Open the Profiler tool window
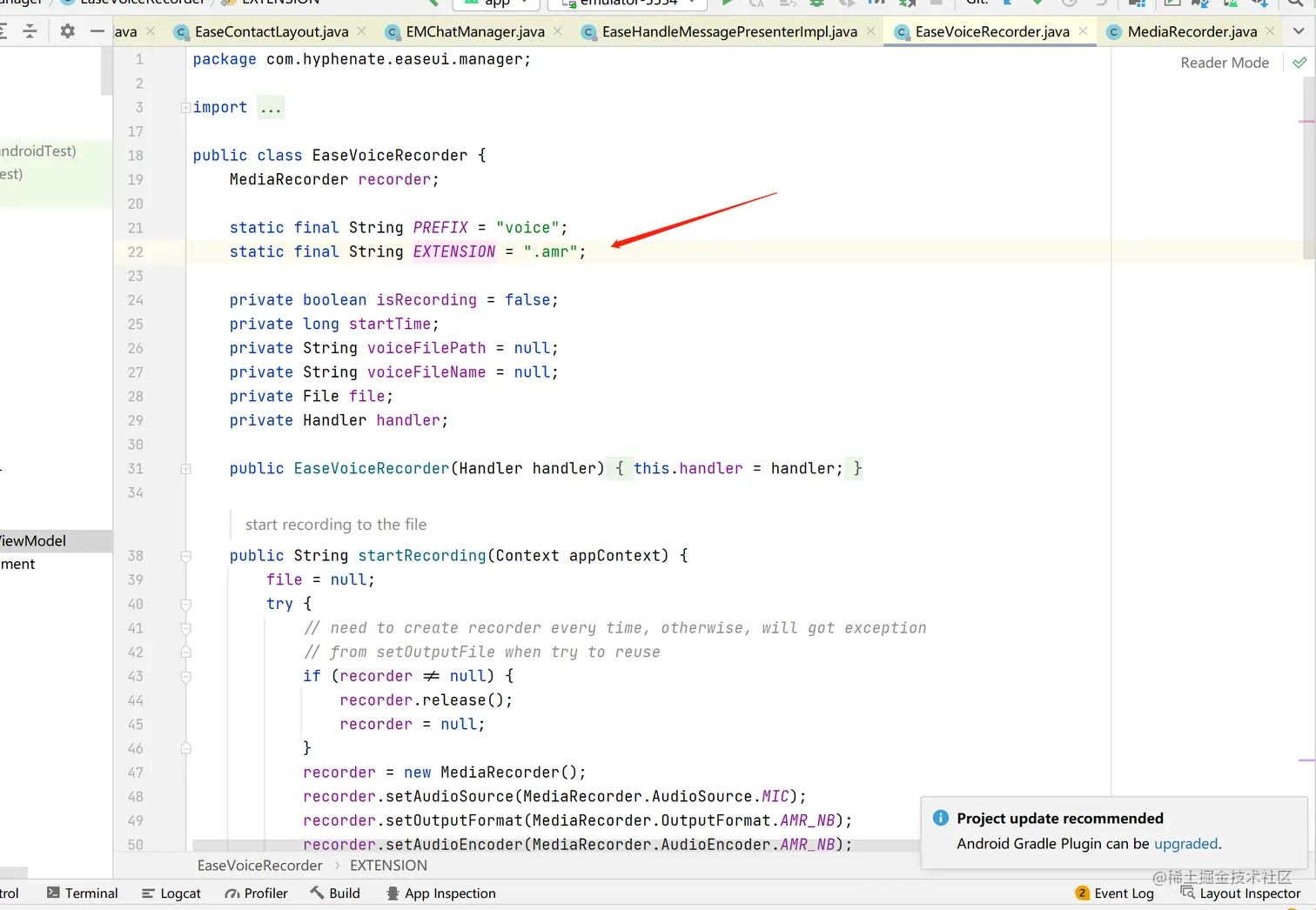The image size is (1316, 910). [x=256, y=893]
